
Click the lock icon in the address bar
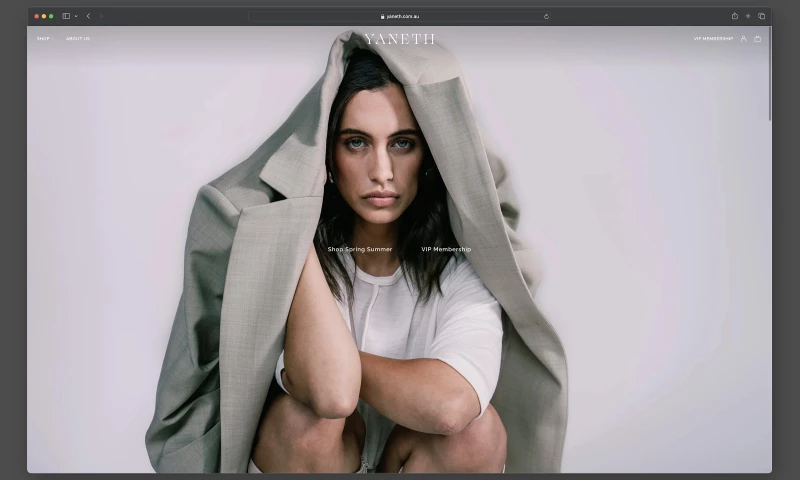coord(382,16)
